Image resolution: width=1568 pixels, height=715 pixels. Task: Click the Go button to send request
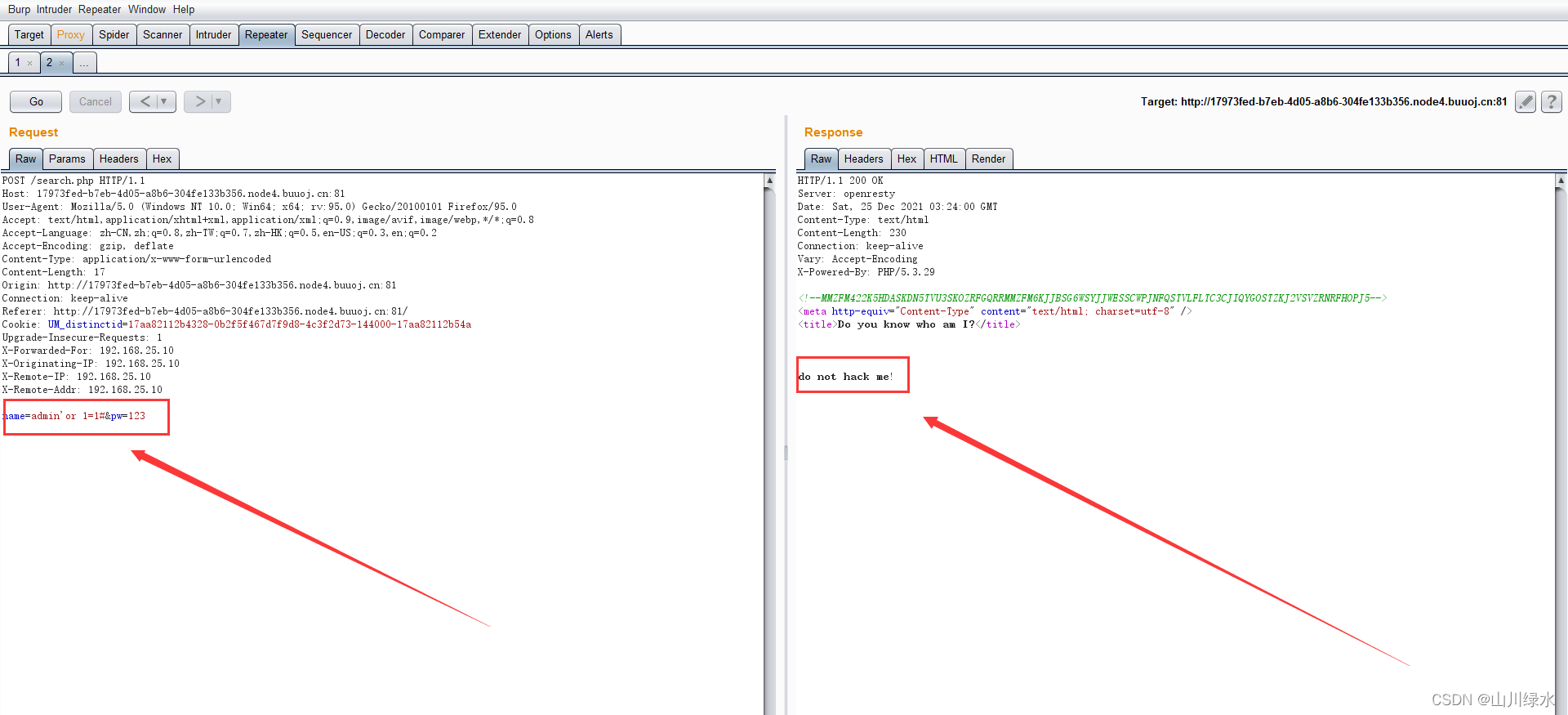(36, 101)
